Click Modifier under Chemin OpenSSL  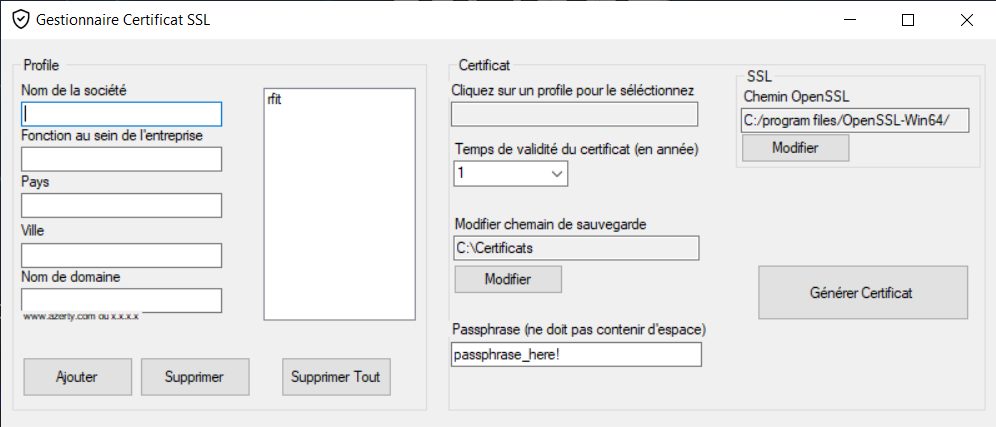click(795, 148)
